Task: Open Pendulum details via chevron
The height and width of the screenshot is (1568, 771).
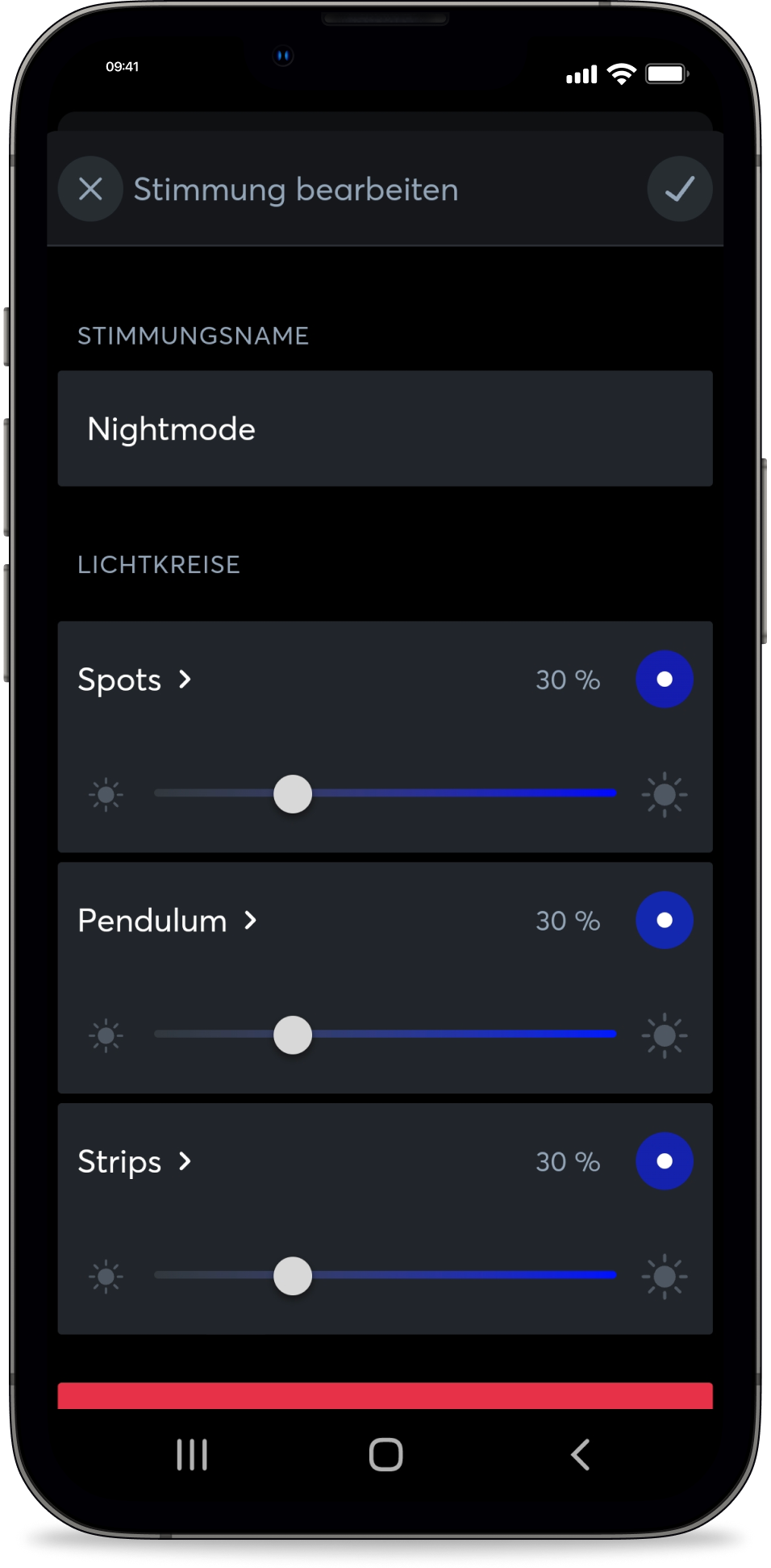Action: pyautogui.click(x=251, y=920)
